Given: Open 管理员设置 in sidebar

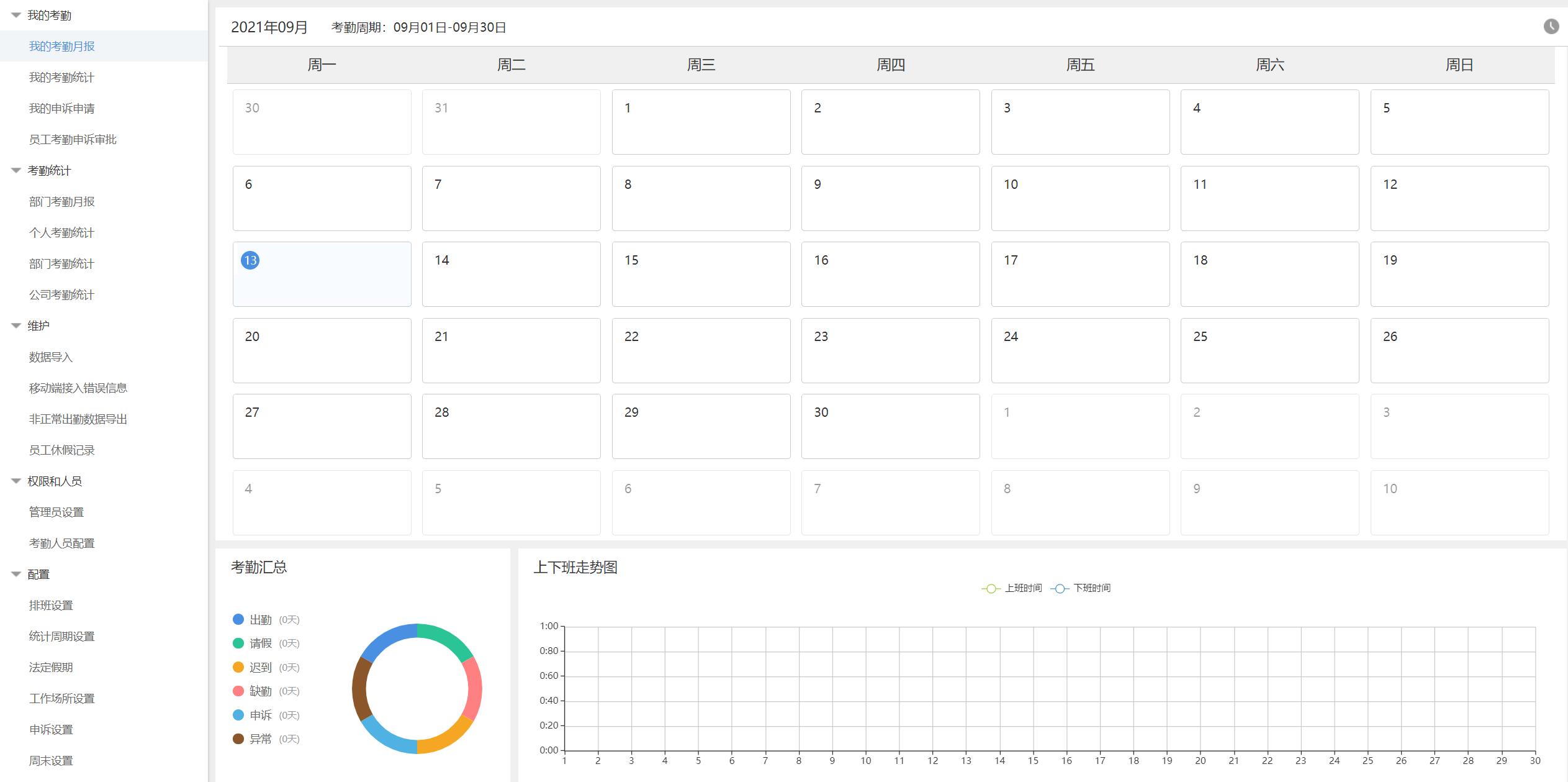Looking at the screenshot, I should tap(56, 512).
